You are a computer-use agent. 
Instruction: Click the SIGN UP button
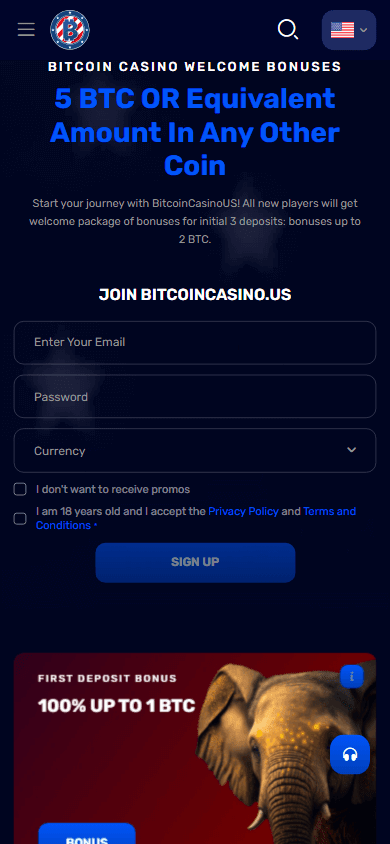[195, 562]
